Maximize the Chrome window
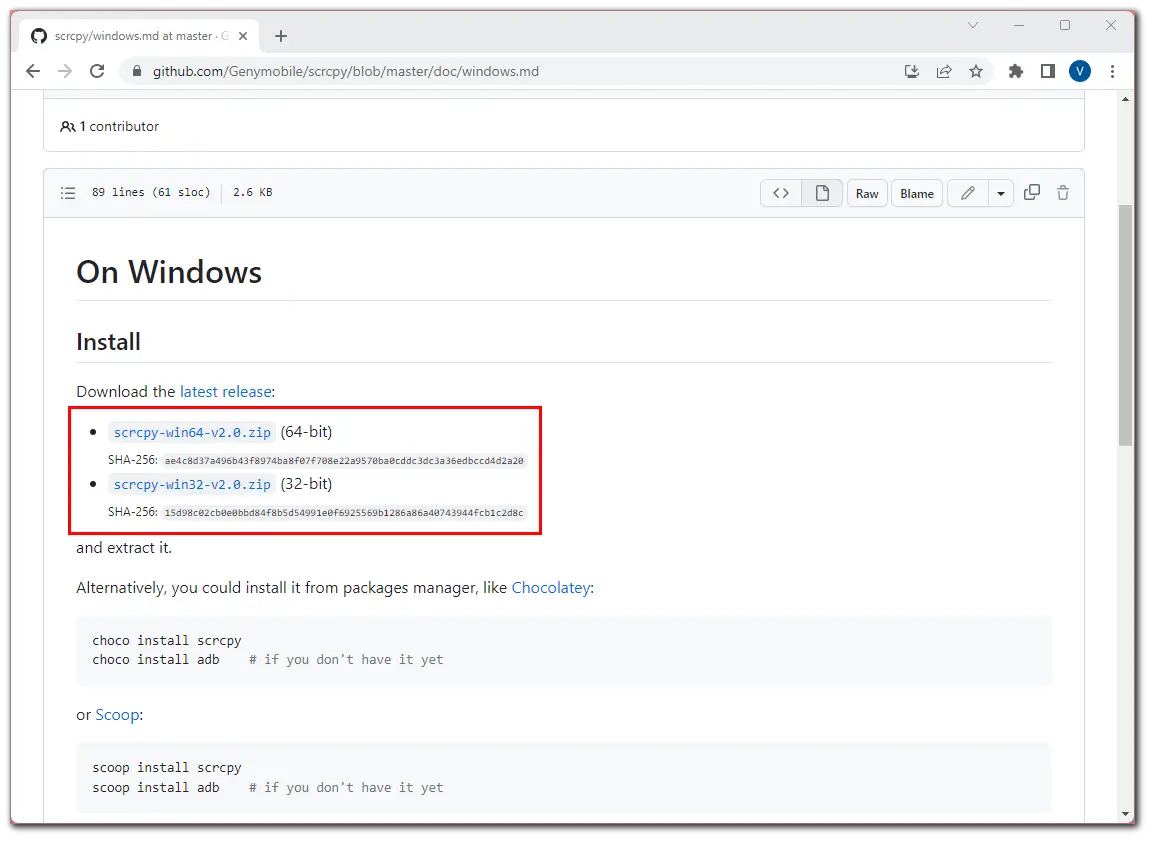Image resolution: width=1153 pixels, height=842 pixels. (1065, 26)
